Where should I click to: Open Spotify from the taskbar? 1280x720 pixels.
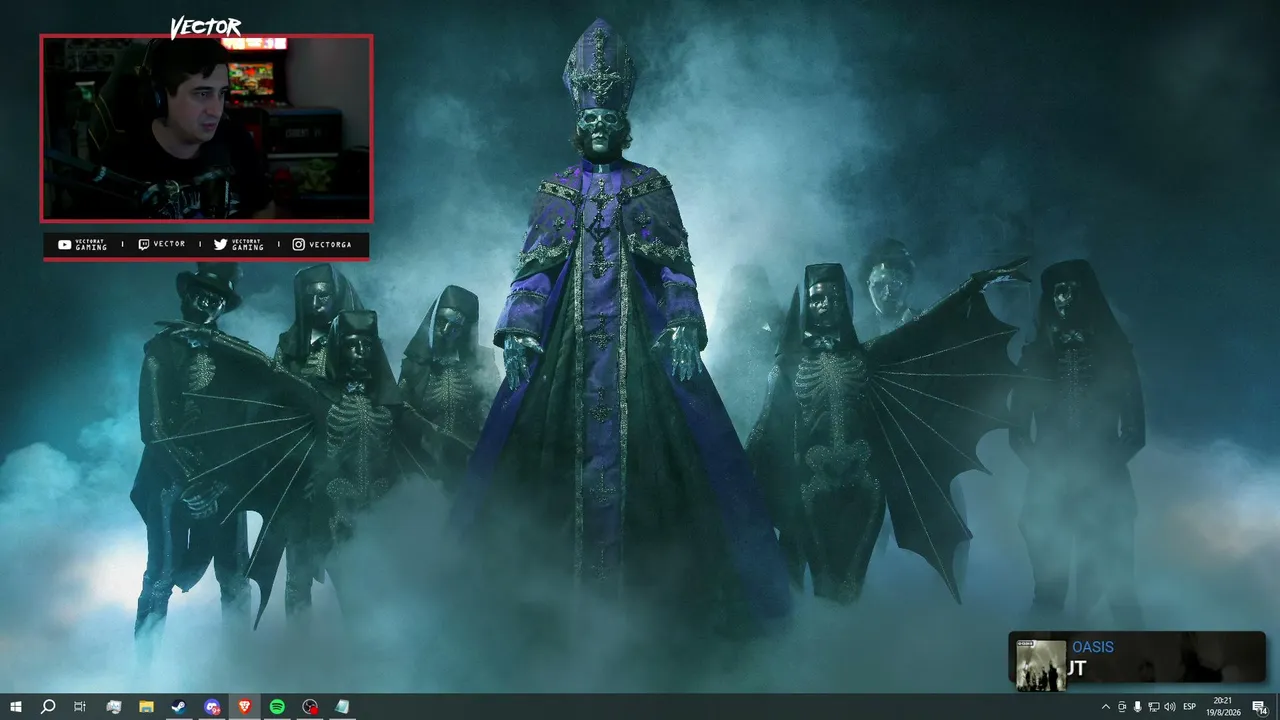pyautogui.click(x=277, y=707)
